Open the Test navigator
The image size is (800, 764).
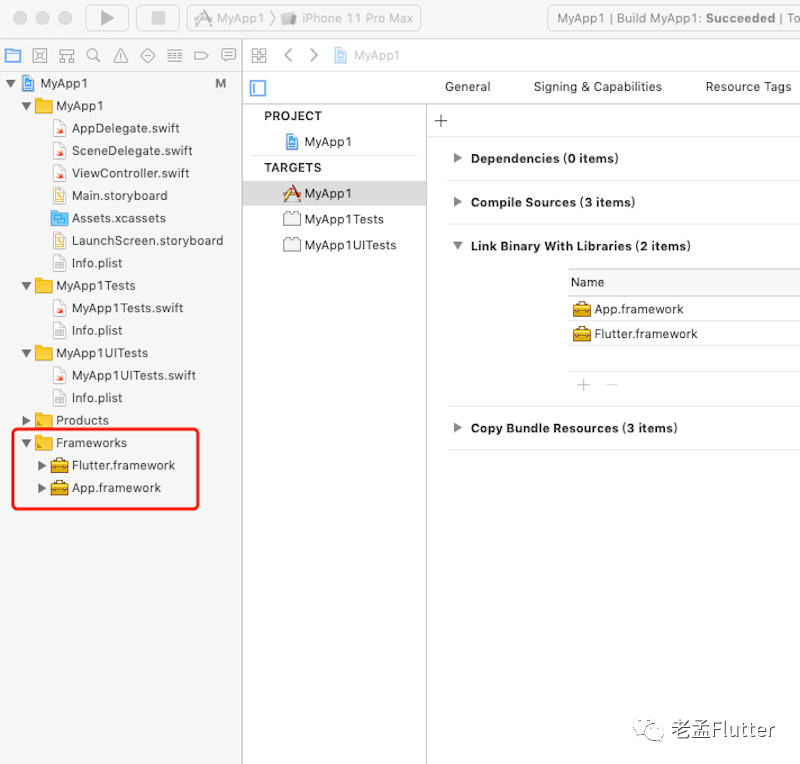[x=147, y=55]
